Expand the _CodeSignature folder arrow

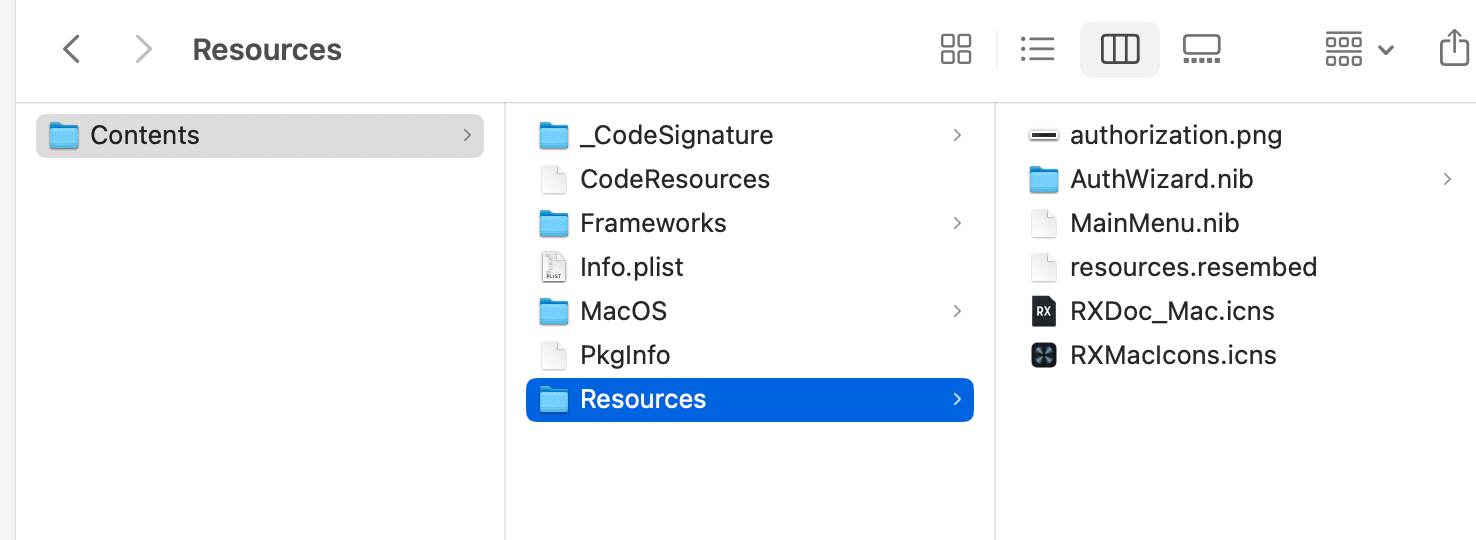click(957, 135)
